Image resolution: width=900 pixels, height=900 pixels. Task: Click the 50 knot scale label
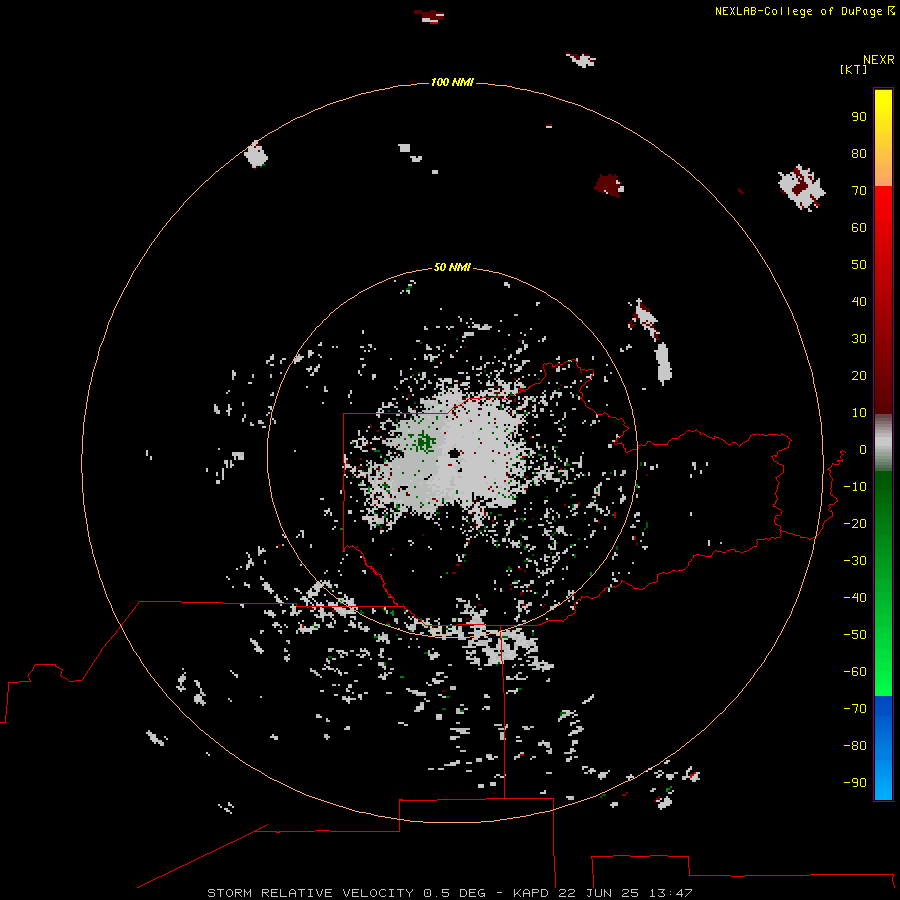pos(859,265)
